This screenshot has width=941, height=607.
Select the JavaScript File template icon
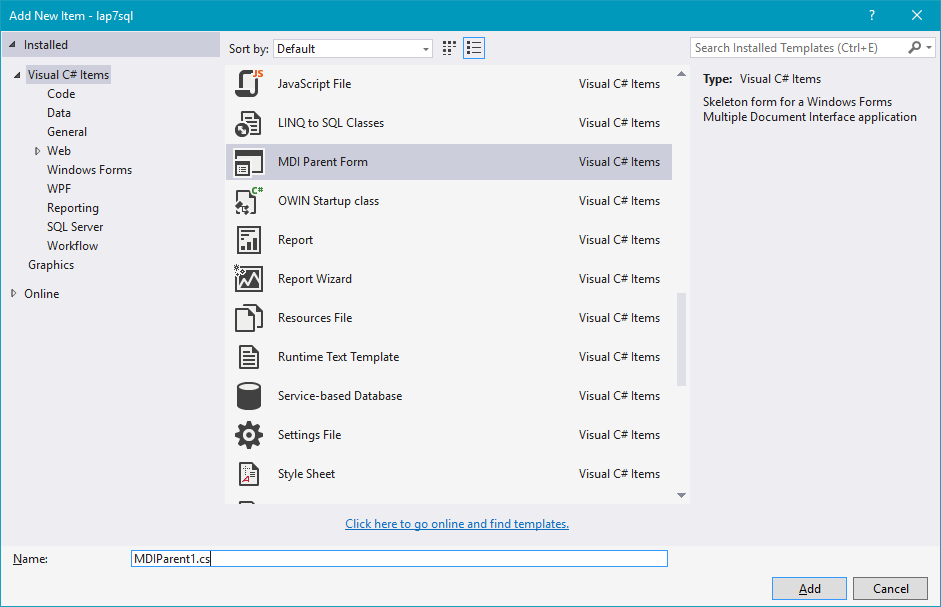click(248, 83)
